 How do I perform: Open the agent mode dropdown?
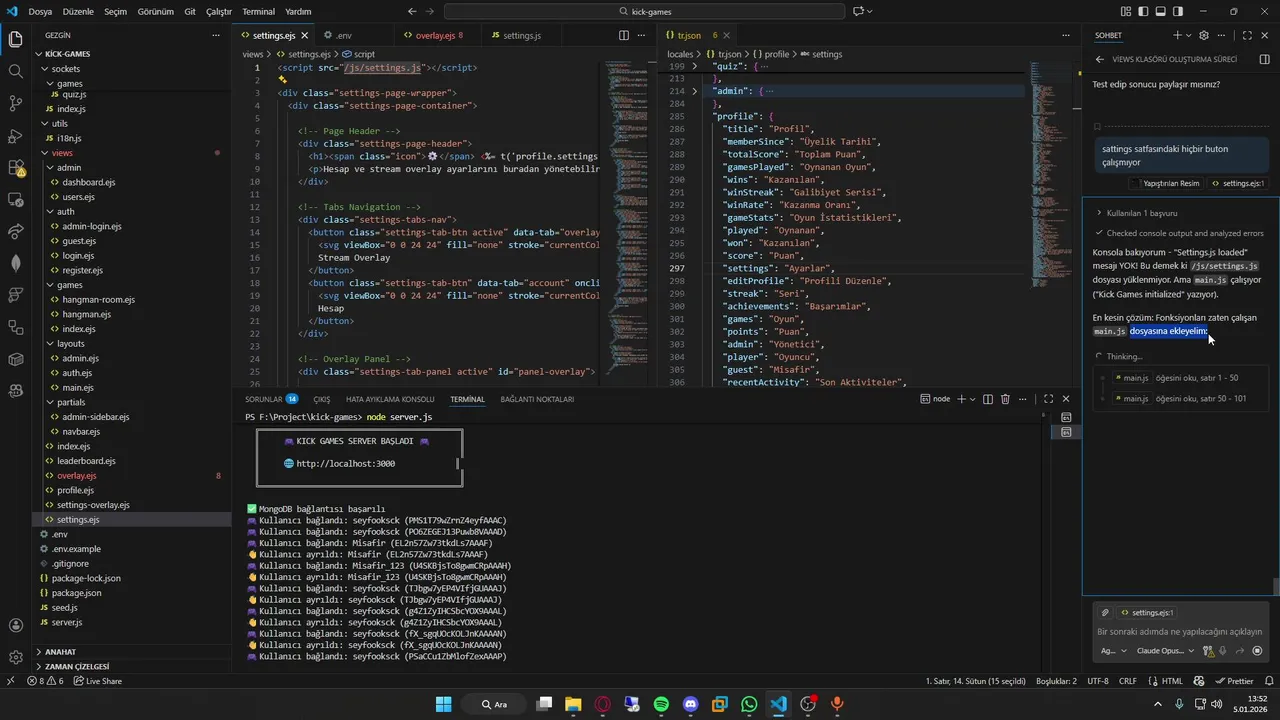tap(1113, 651)
